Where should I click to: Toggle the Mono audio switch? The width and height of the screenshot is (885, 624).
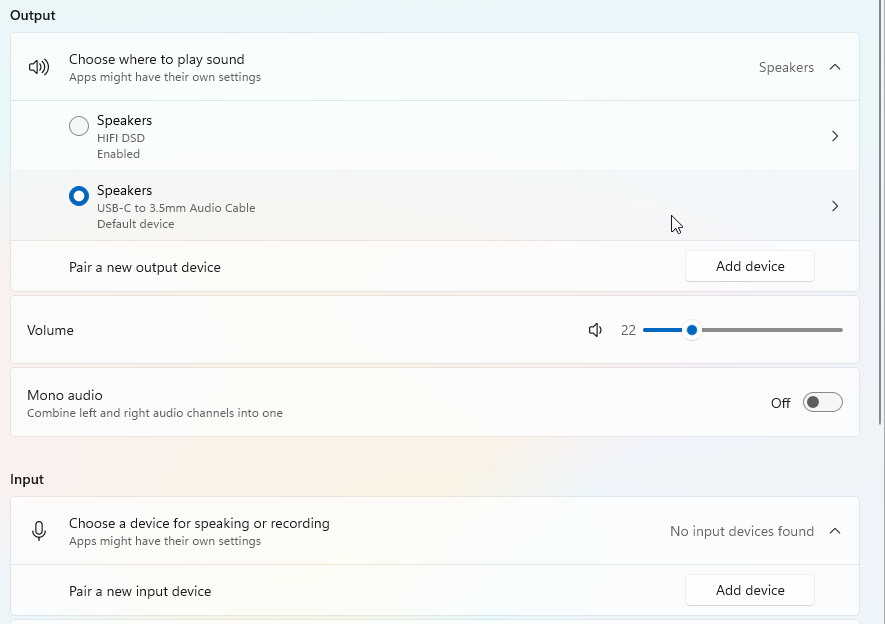pos(823,402)
